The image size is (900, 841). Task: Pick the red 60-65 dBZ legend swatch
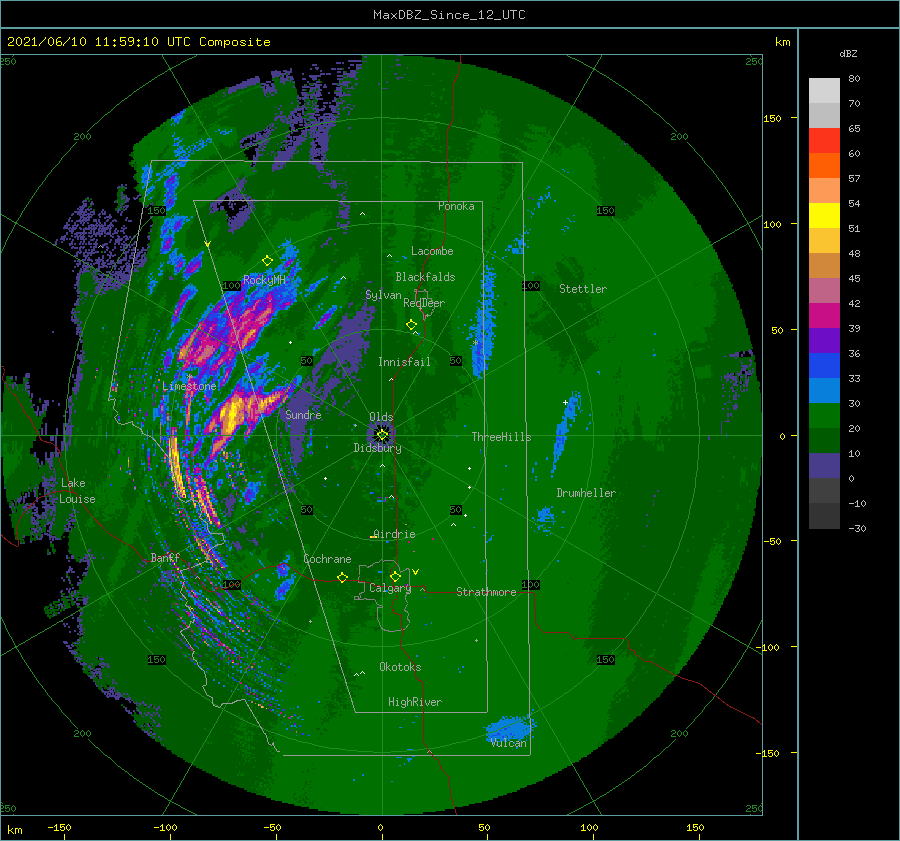click(x=824, y=141)
